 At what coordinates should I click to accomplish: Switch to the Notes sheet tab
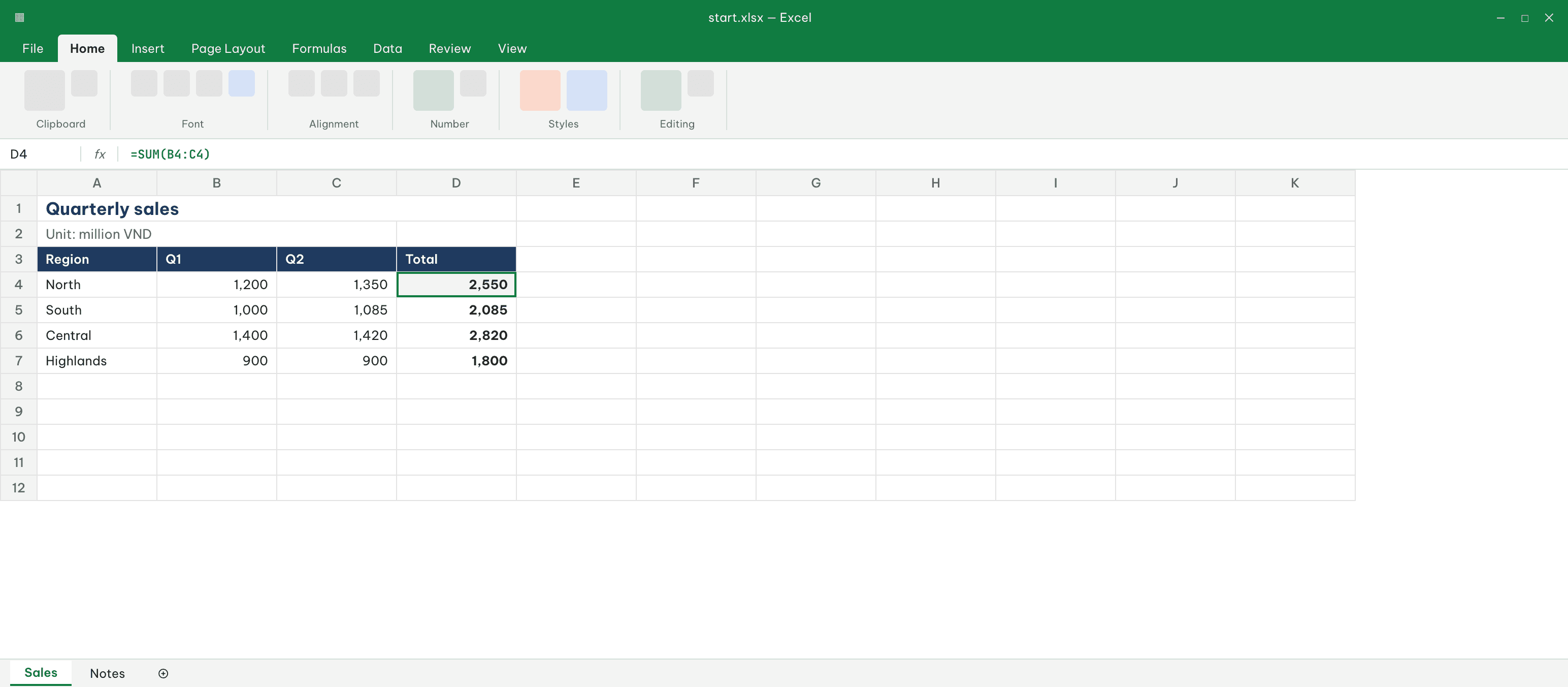pos(107,673)
